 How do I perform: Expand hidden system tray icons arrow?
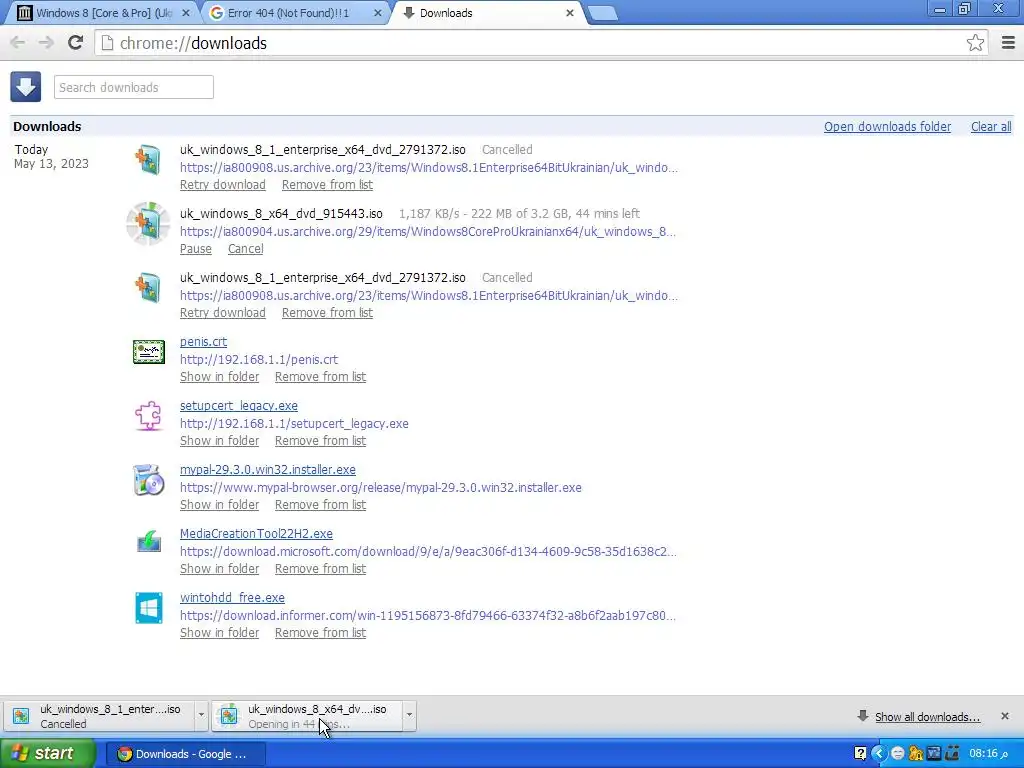tap(878, 753)
